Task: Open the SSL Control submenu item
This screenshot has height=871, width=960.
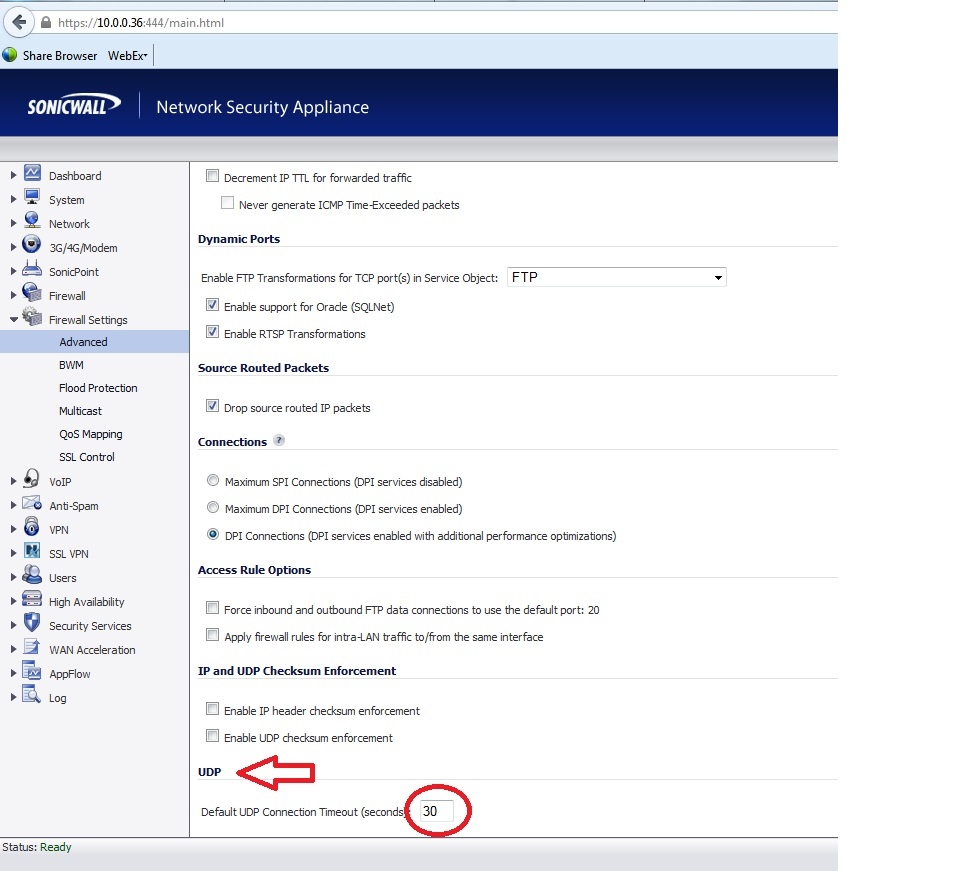Action: 86,457
